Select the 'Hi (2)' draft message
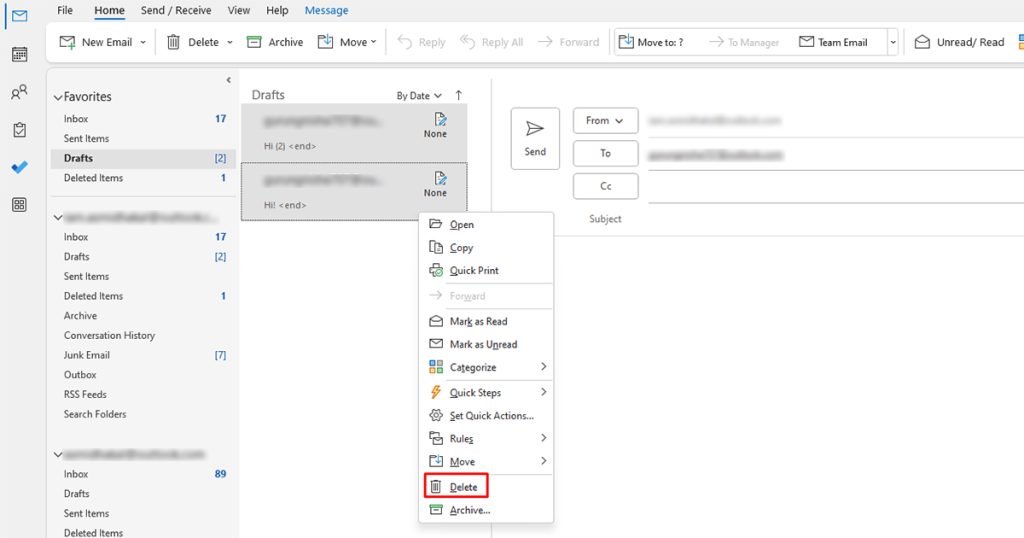 [x=355, y=133]
